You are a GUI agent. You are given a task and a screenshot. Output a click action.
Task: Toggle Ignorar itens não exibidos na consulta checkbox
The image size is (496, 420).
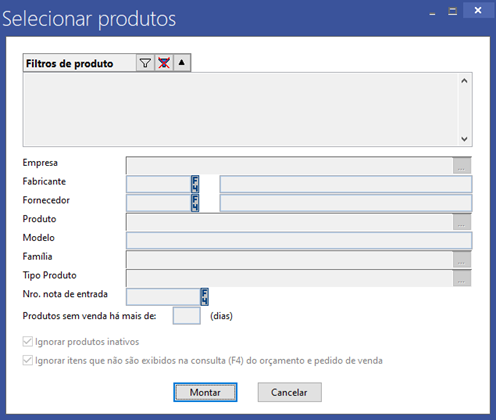pos(27,360)
